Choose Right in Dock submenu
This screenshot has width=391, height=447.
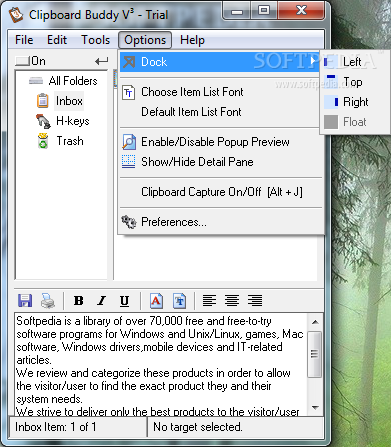pyautogui.click(x=354, y=102)
